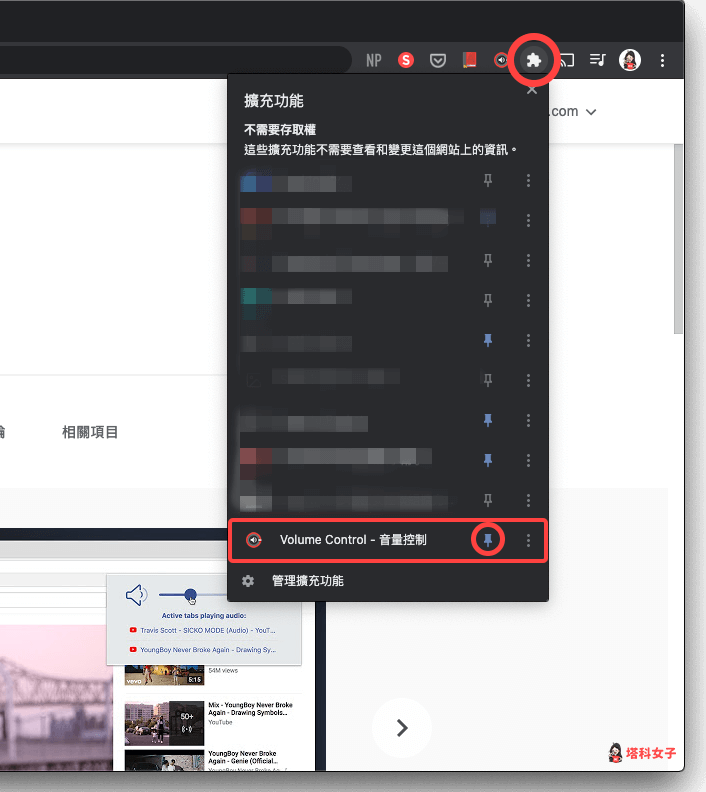Click the gear icon beside 管理擴充功能
This screenshot has height=792, width=706.
coord(247,581)
